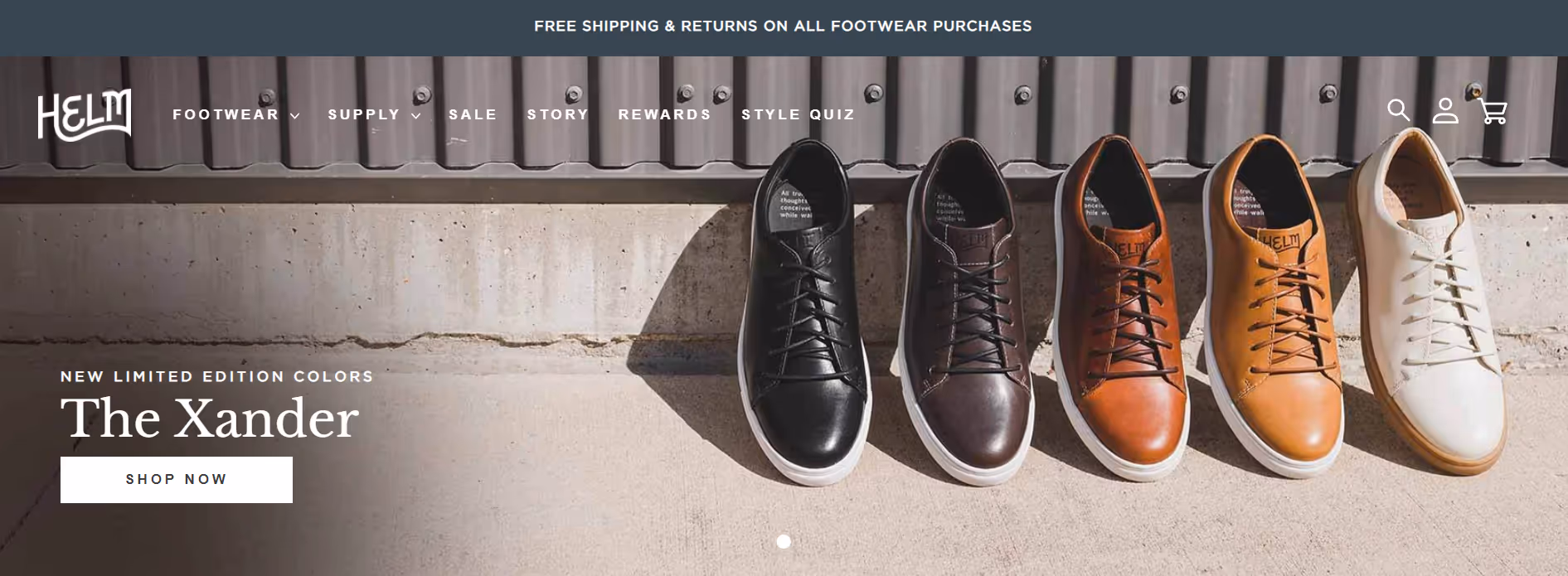Select the SALE menu item
Viewport: 1568px width, 576px height.
coord(473,114)
